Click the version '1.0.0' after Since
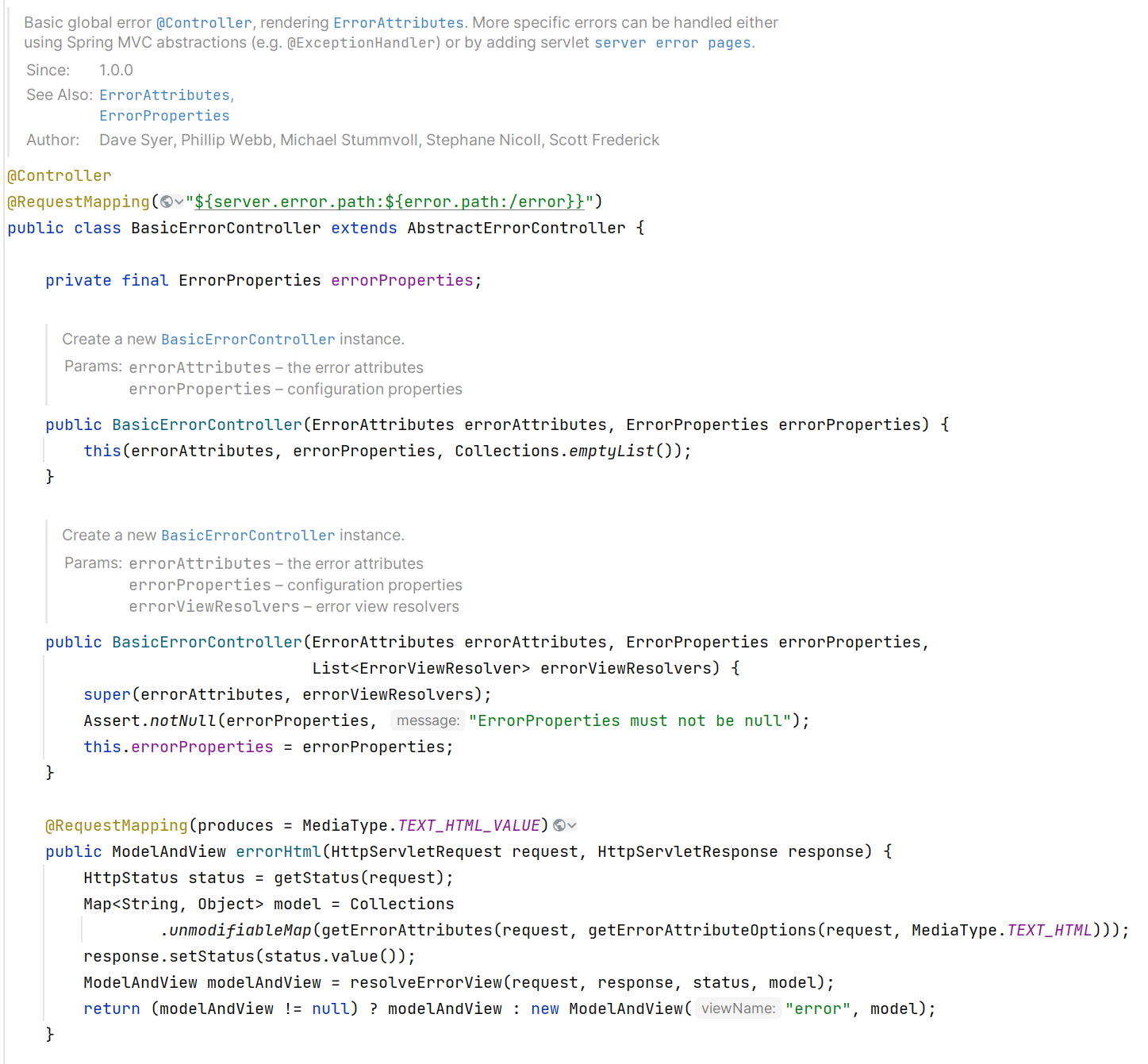The height and width of the screenshot is (1064, 1148). point(116,71)
